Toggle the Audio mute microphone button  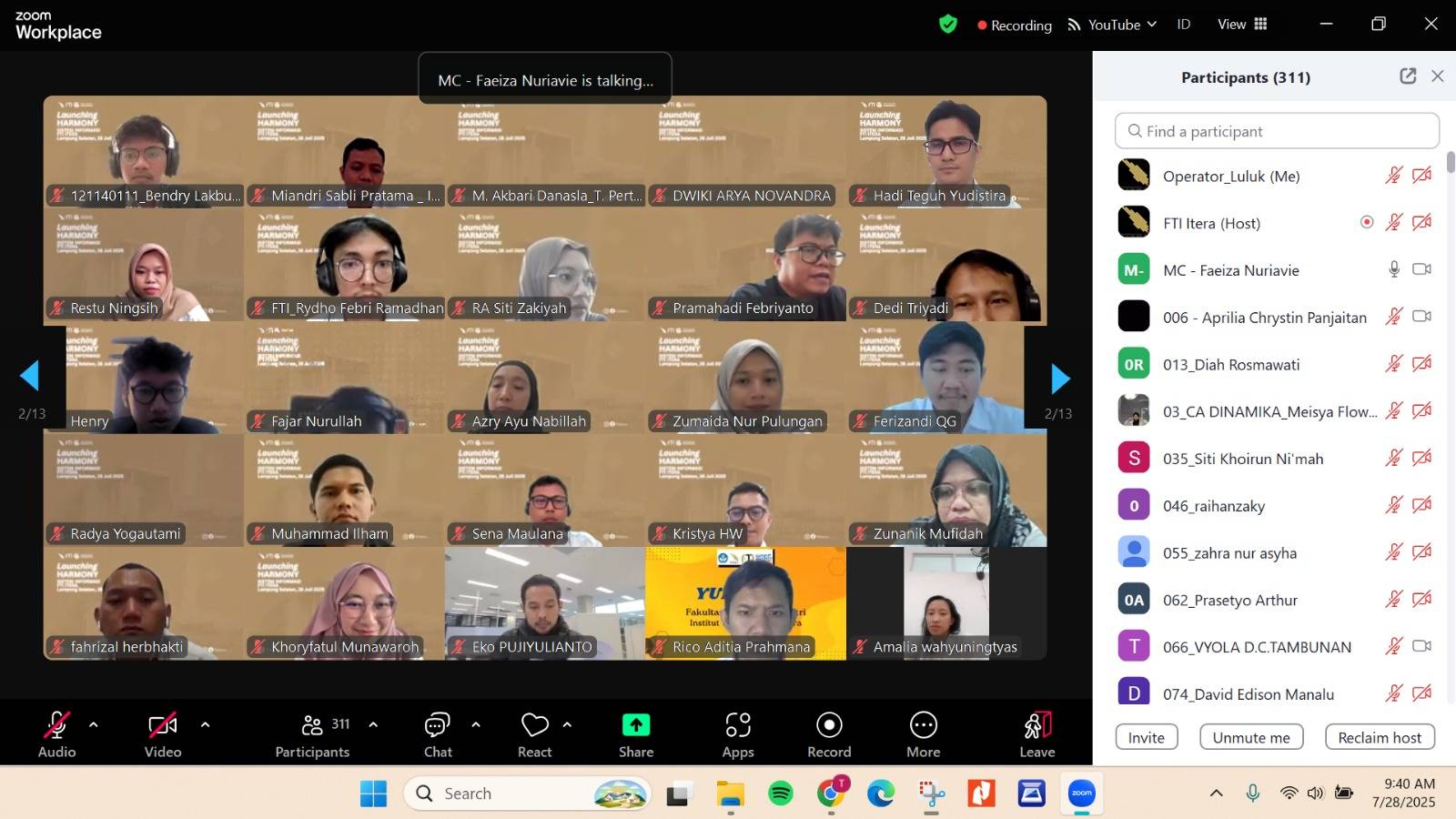56,725
